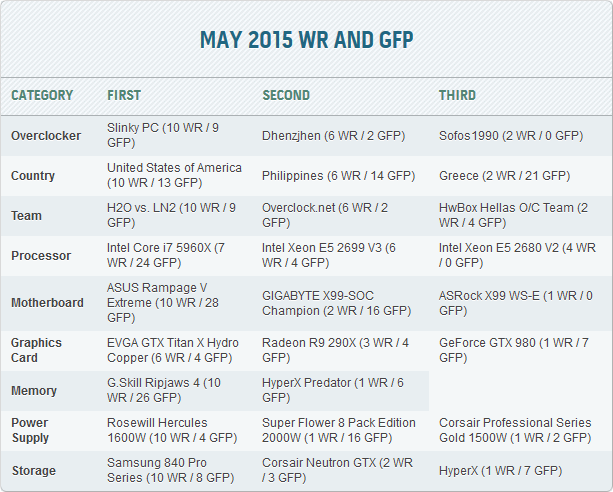Image resolution: width=613 pixels, height=492 pixels.
Task: Select the Team row label
Action: (26, 215)
